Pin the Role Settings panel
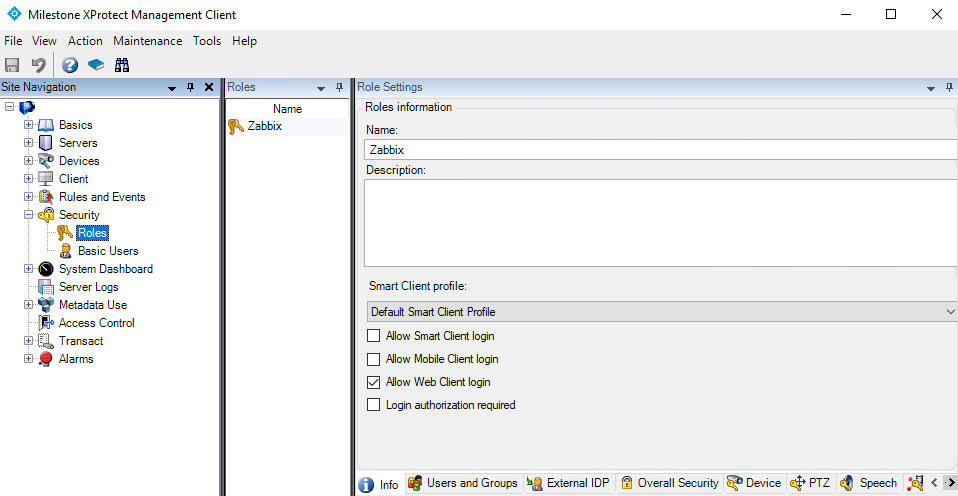958x496 pixels. pos(949,87)
